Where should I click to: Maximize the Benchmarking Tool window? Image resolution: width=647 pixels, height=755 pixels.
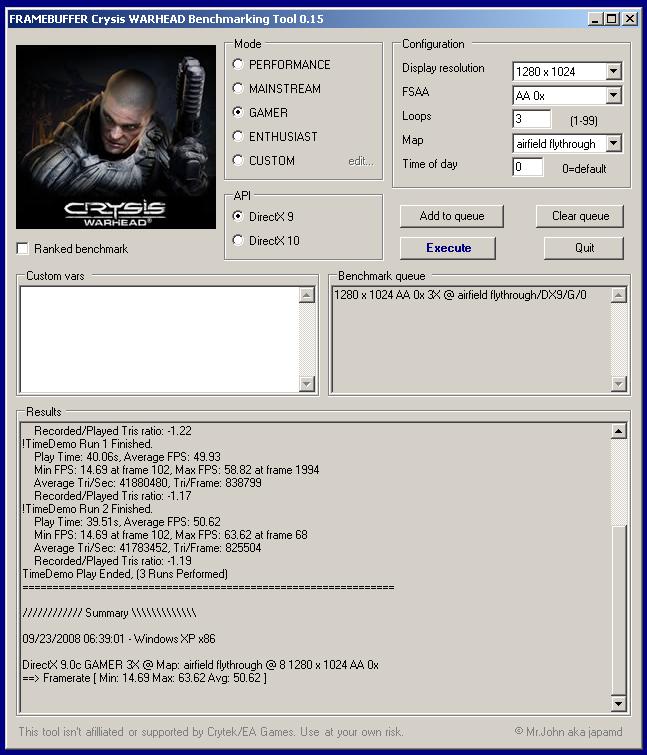[611, 19]
